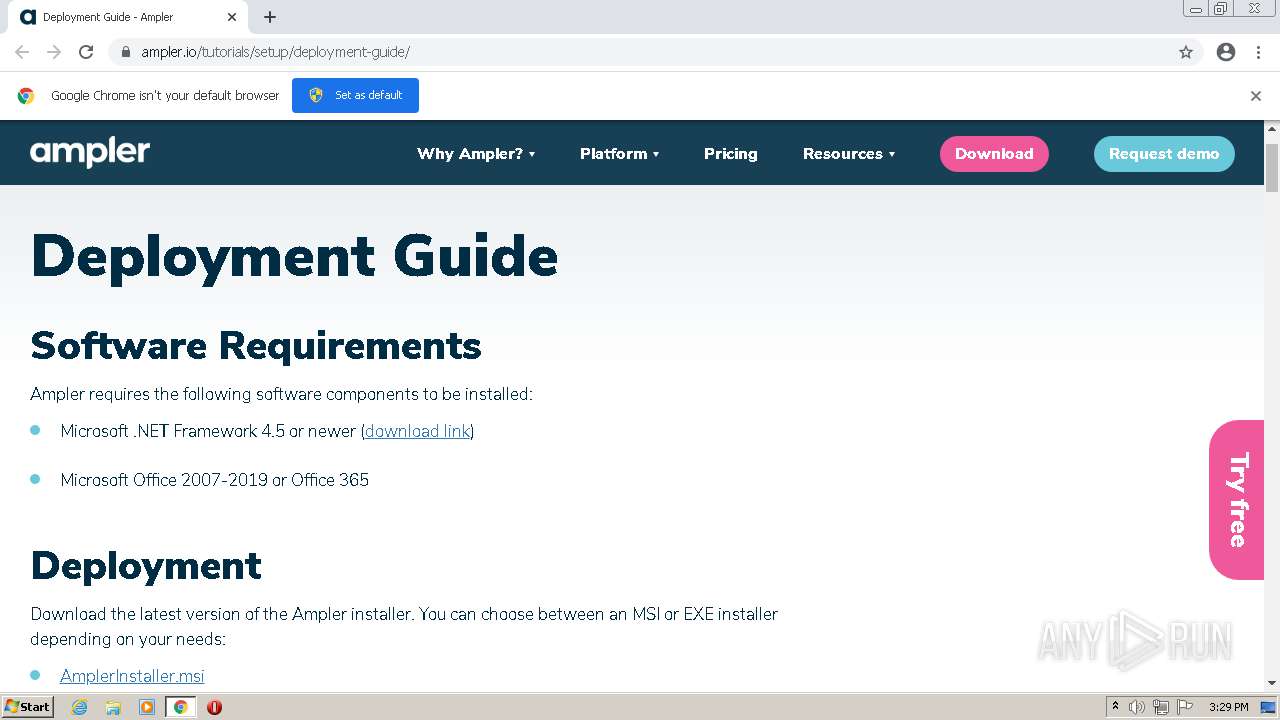
Task: Expand the Why Ampler? menu
Action: point(476,154)
